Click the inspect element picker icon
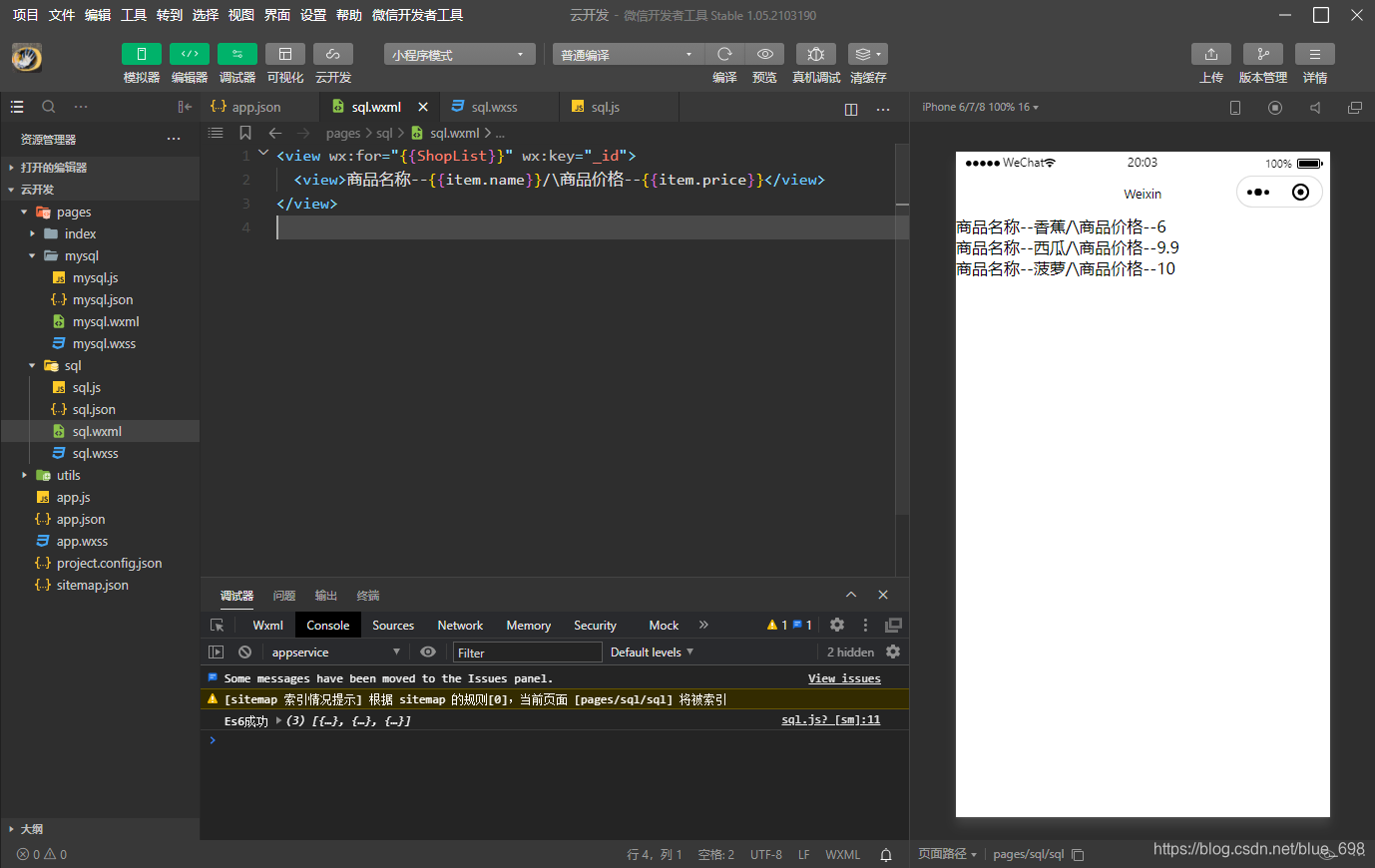 [217, 626]
